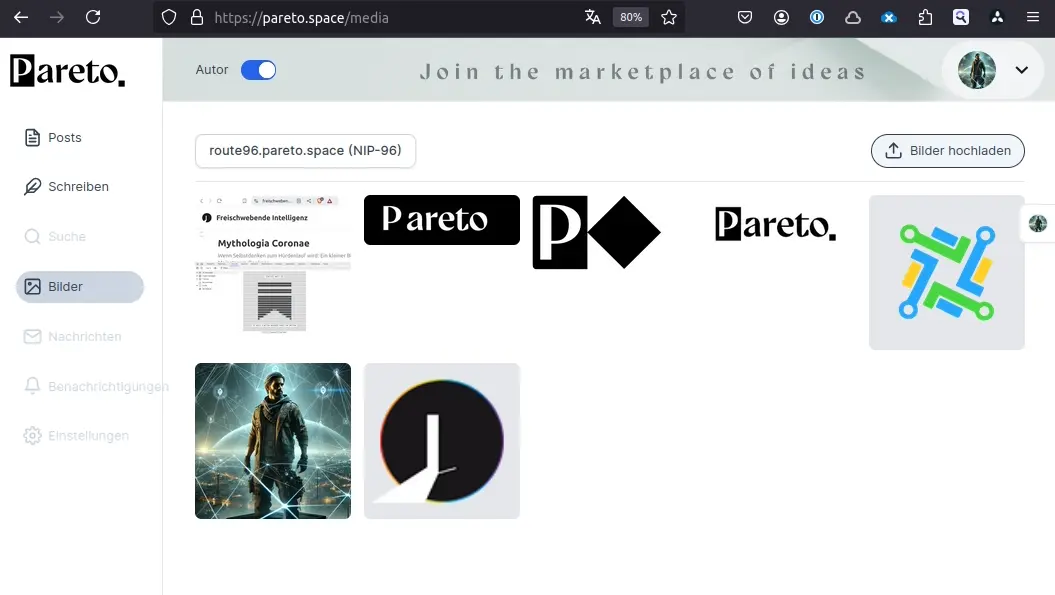
Task: Click the Bilder hochladen button
Action: pyautogui.click(x=947, y=151)
